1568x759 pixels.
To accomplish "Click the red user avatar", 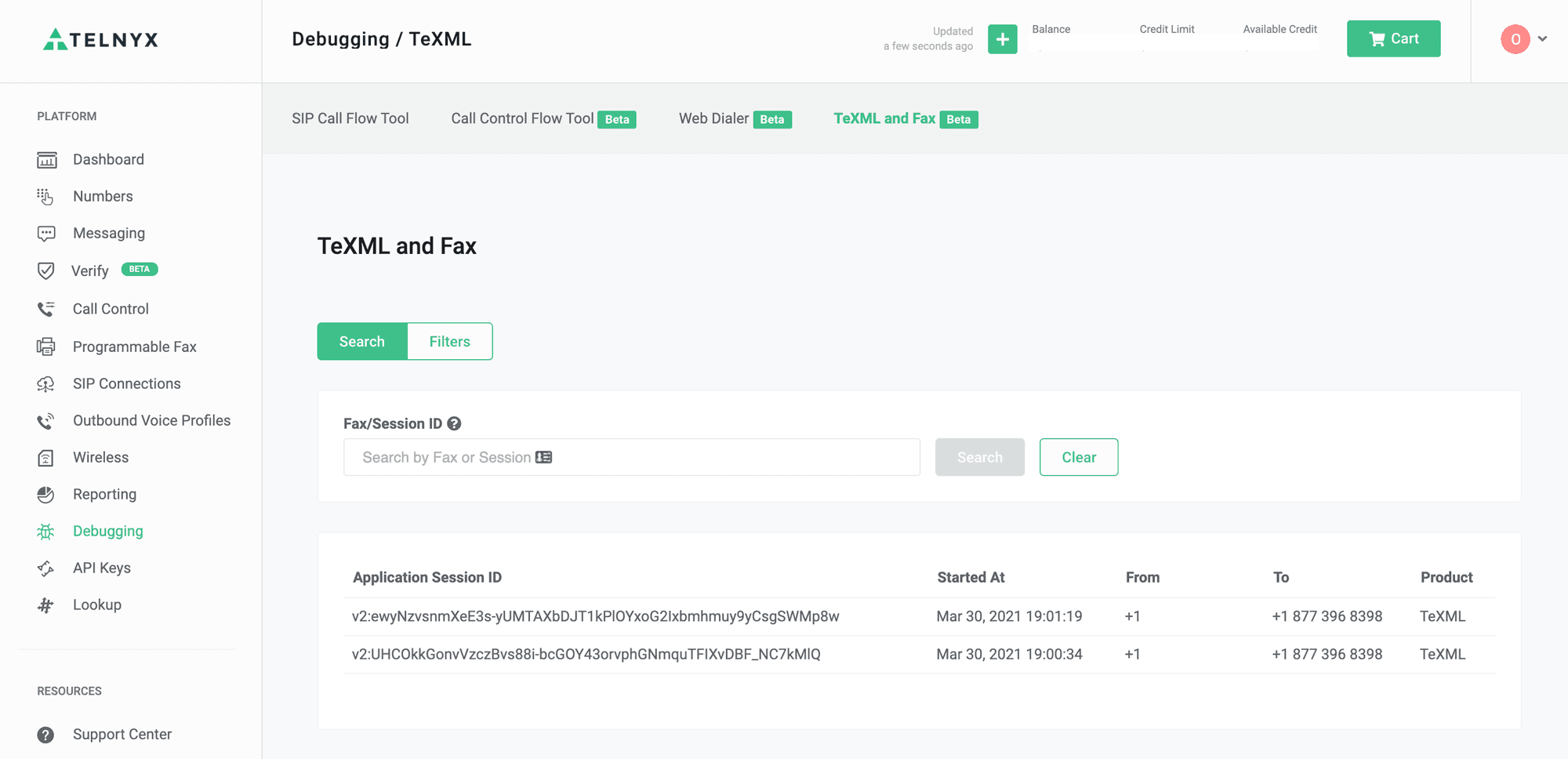I will 1515,39.
